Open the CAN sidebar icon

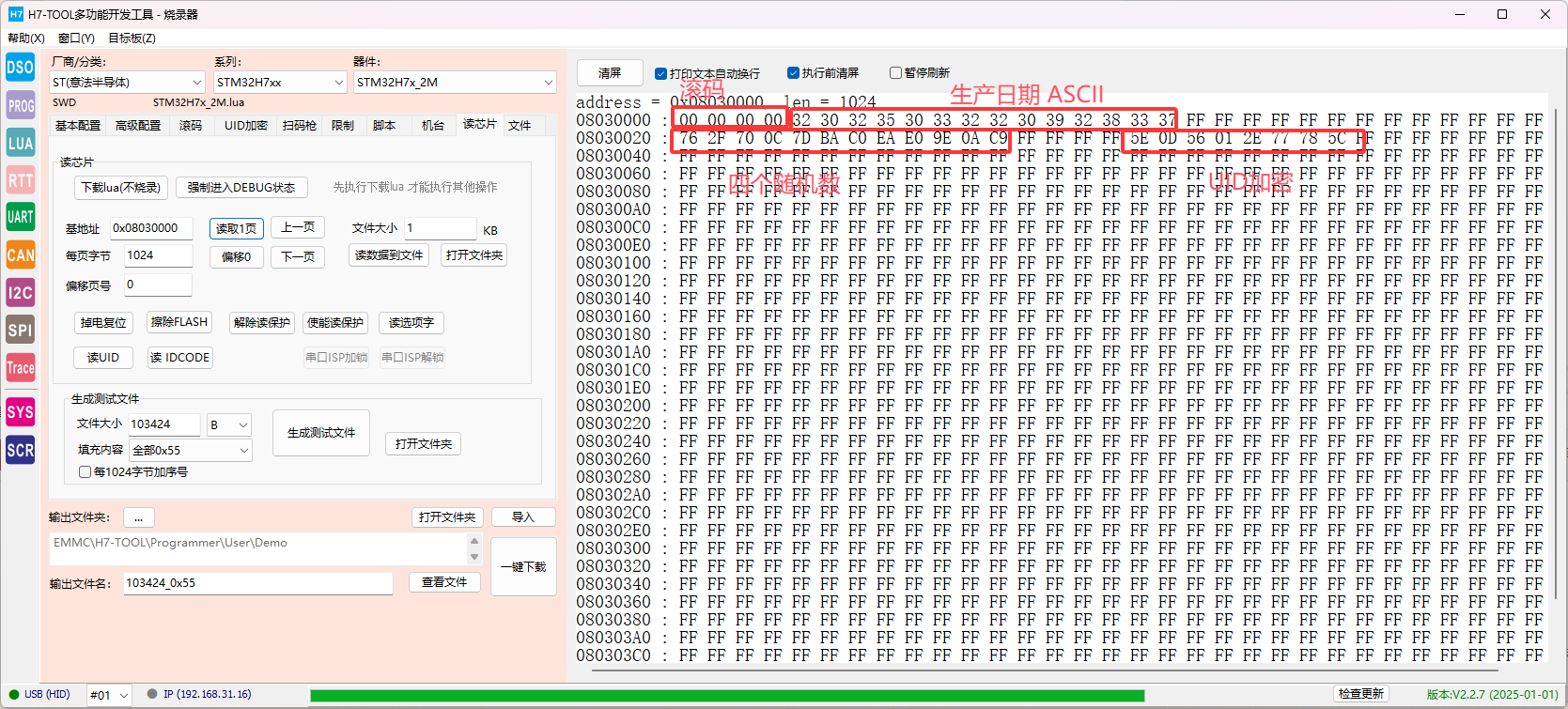click(x=21, y=254)
